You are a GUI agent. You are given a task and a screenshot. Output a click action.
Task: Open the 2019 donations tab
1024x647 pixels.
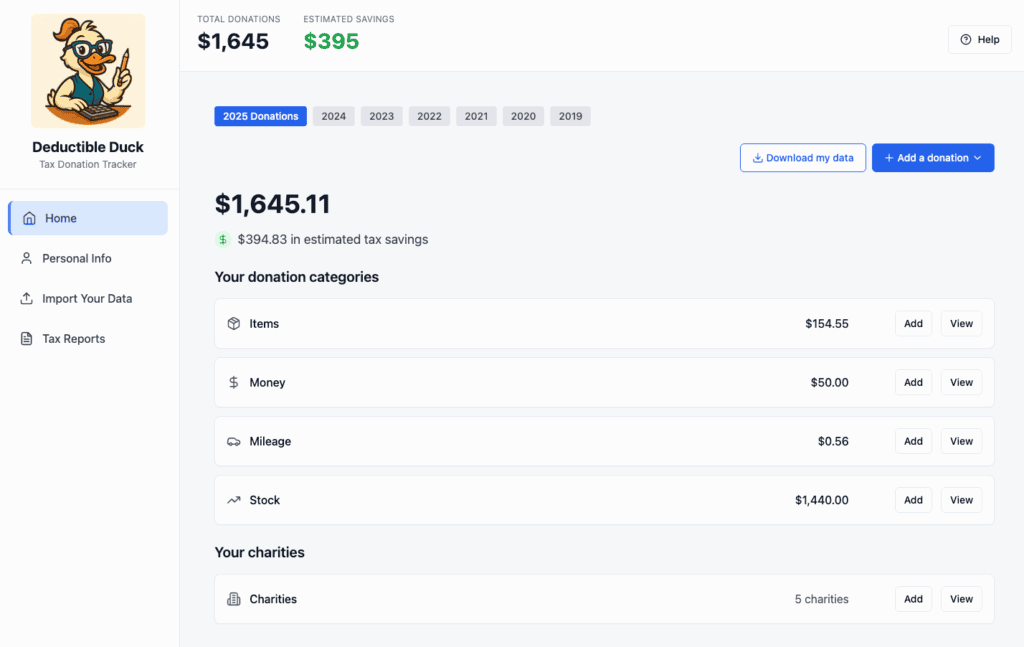point(570,116)
